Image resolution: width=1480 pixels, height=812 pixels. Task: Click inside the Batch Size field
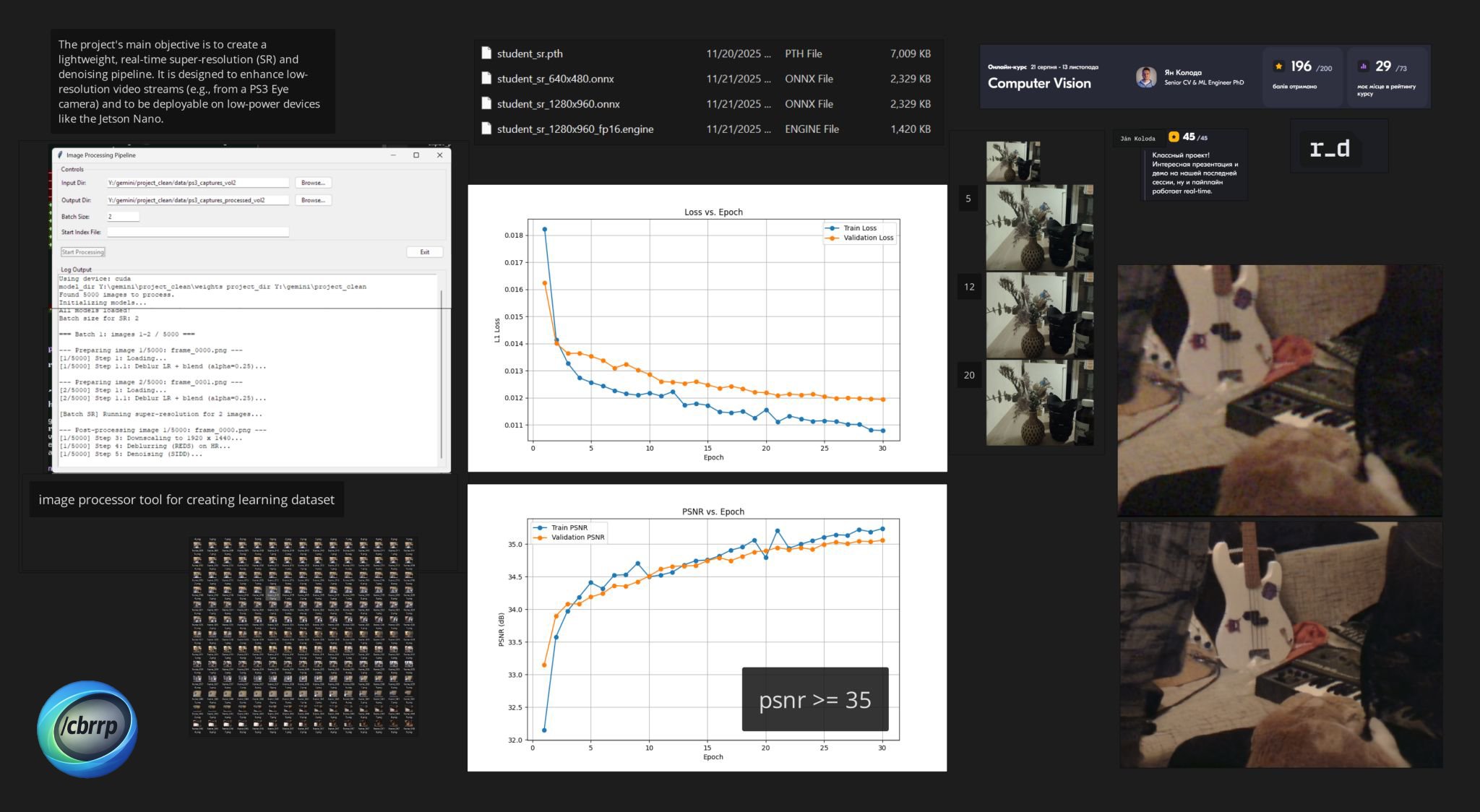click(123, 216)
